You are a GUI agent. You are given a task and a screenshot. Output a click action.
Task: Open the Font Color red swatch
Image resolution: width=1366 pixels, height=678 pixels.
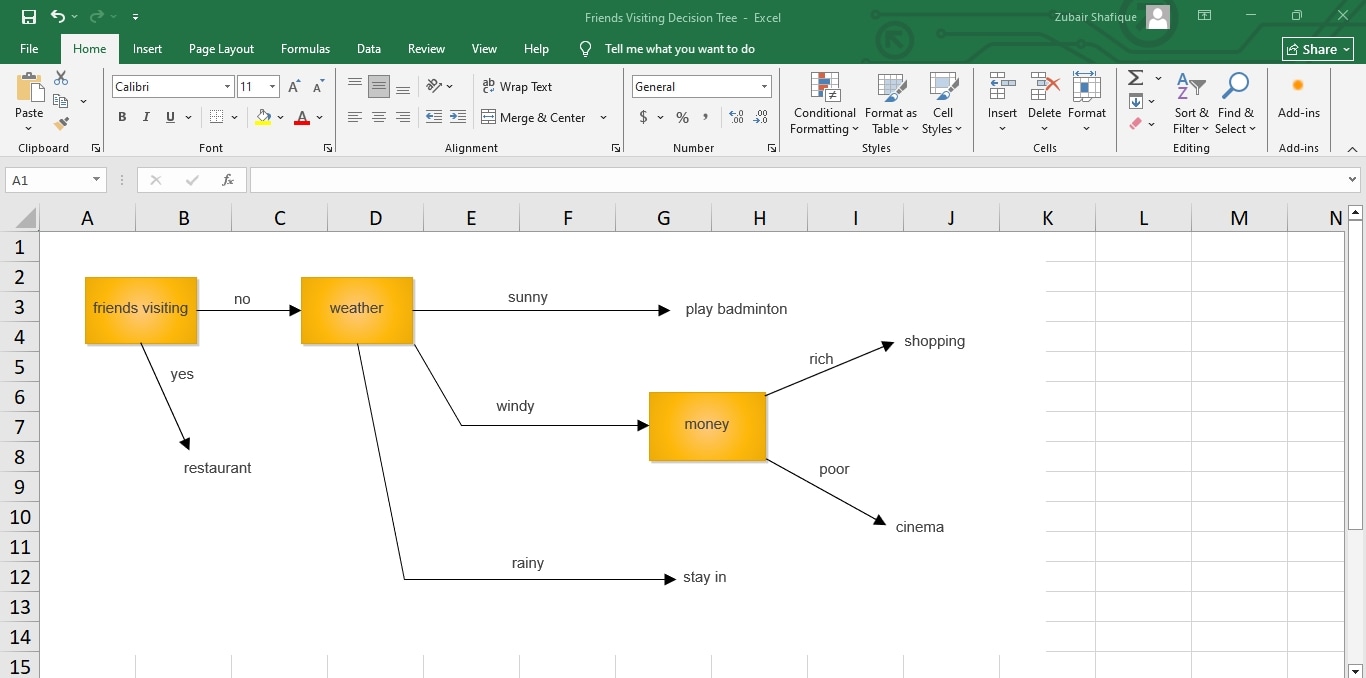click(302, 118)
